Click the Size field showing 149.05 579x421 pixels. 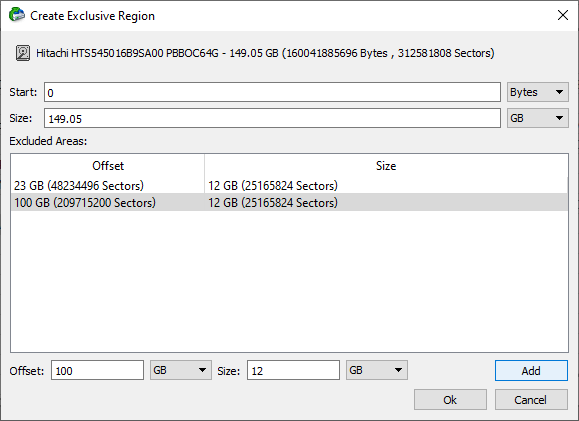(x=273, y=118)
